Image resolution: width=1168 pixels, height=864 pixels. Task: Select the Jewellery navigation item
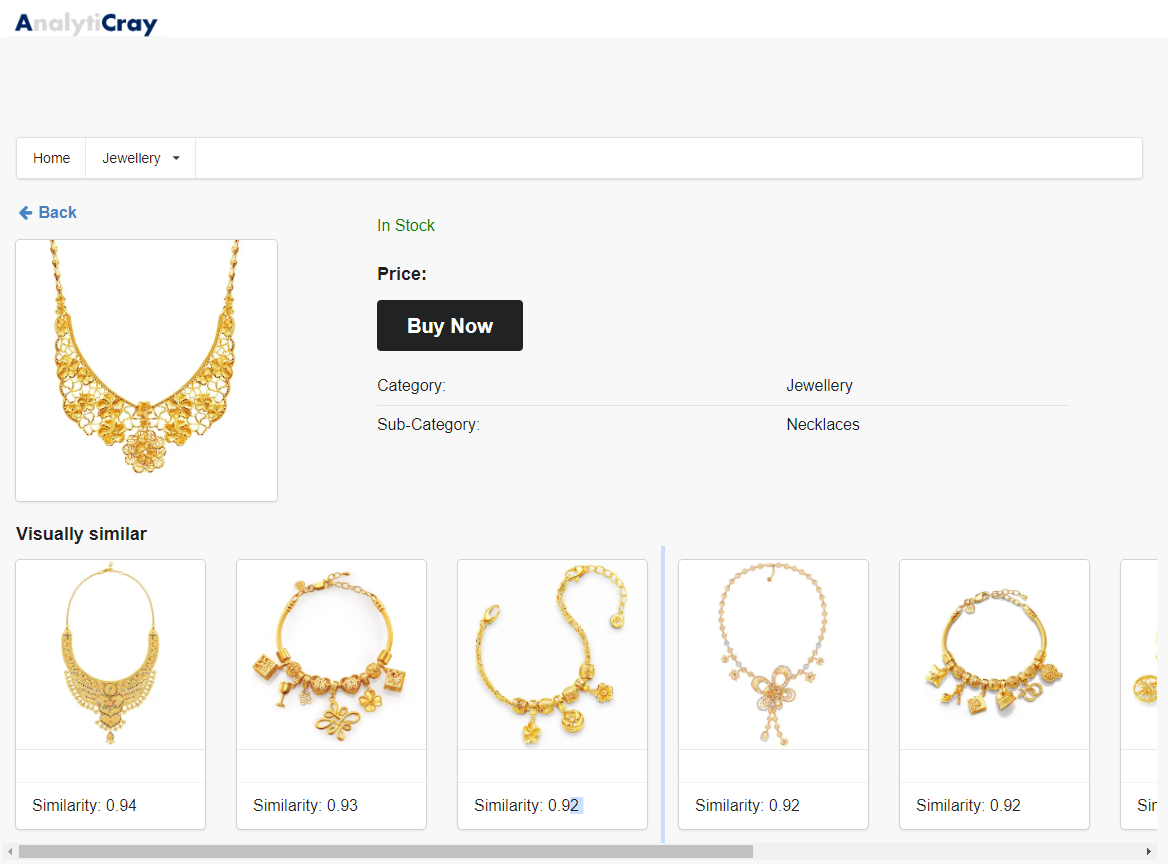(131, 158)
